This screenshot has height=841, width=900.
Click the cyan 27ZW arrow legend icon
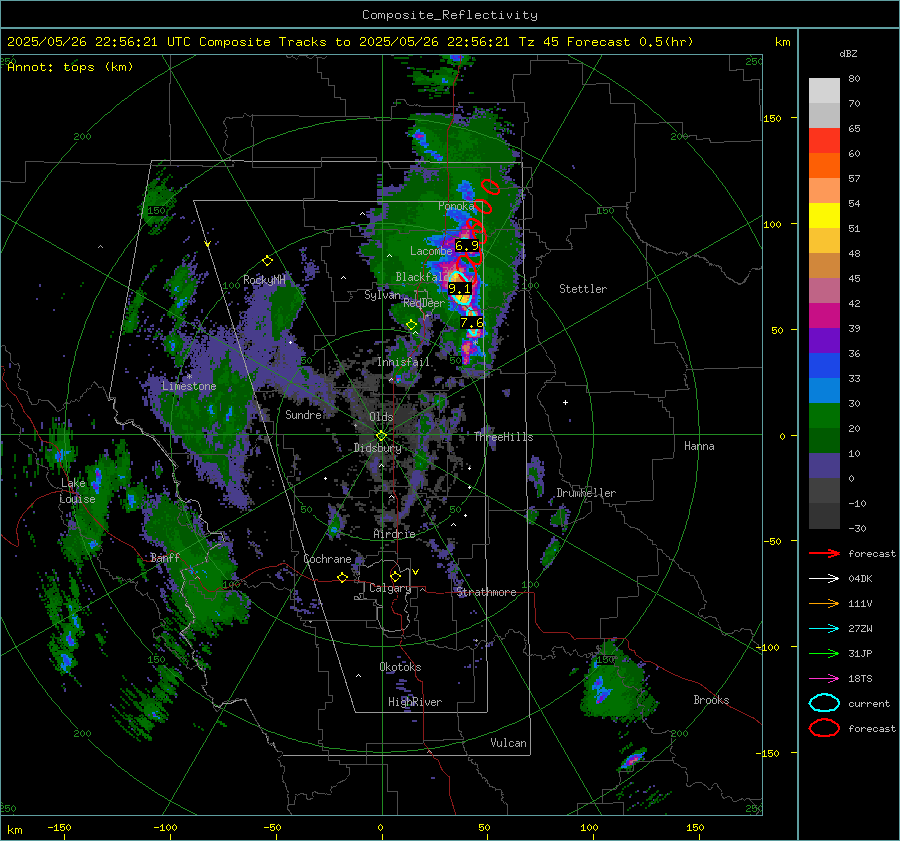pos(824,629)
